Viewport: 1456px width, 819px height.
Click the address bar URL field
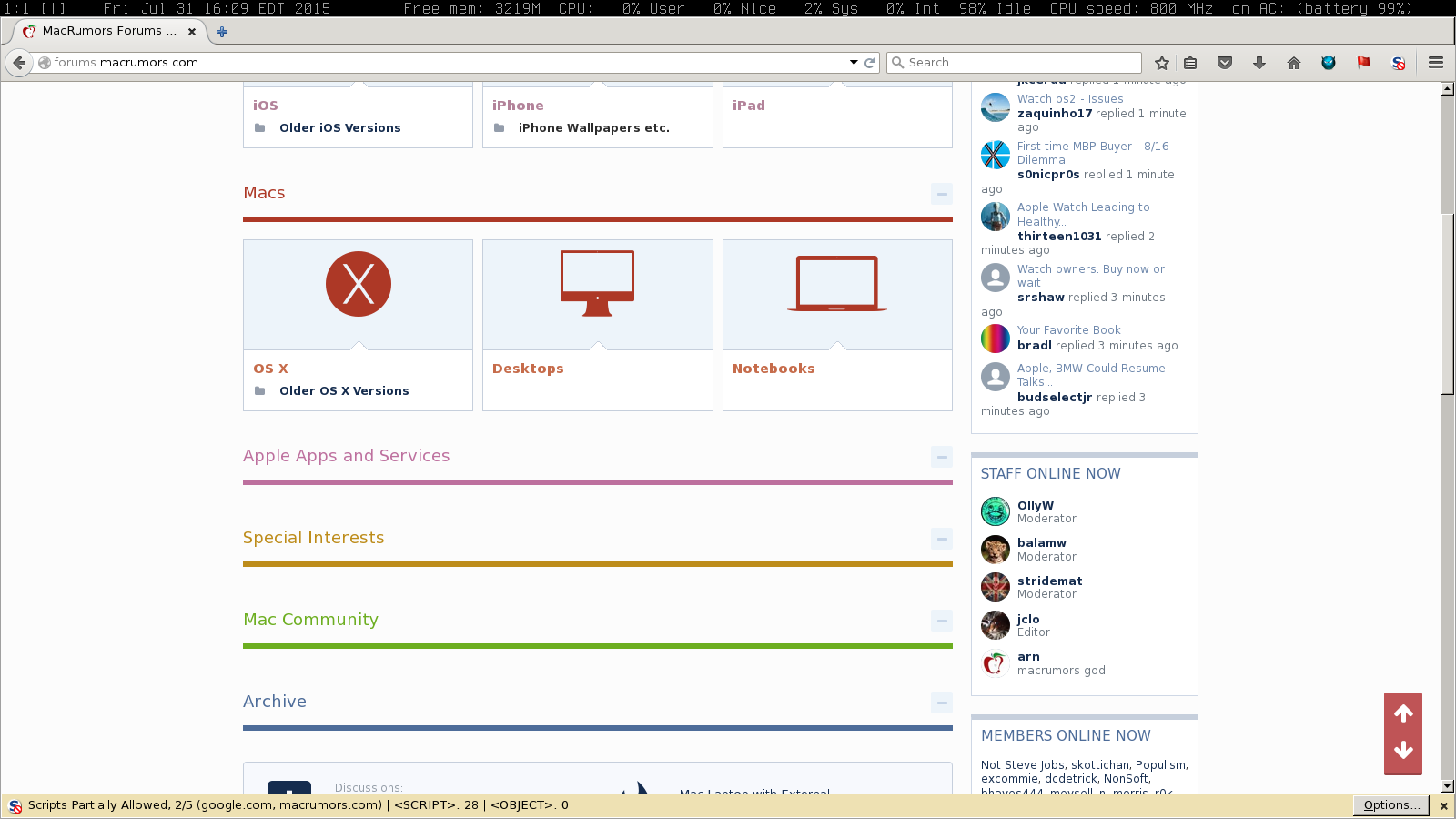point(446,63)
